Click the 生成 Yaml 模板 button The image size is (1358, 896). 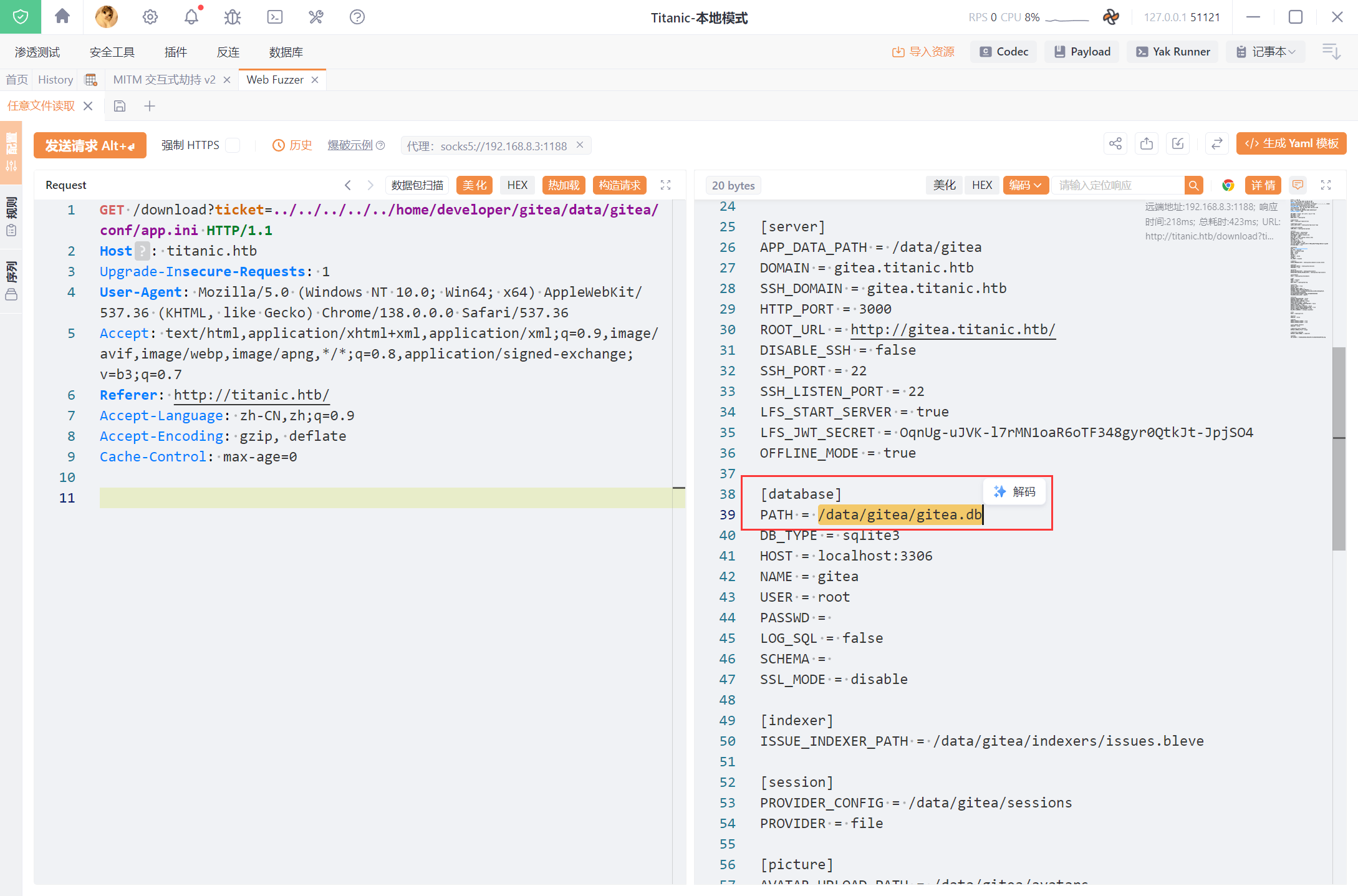pyautogui.click(x=1291, y=144)
